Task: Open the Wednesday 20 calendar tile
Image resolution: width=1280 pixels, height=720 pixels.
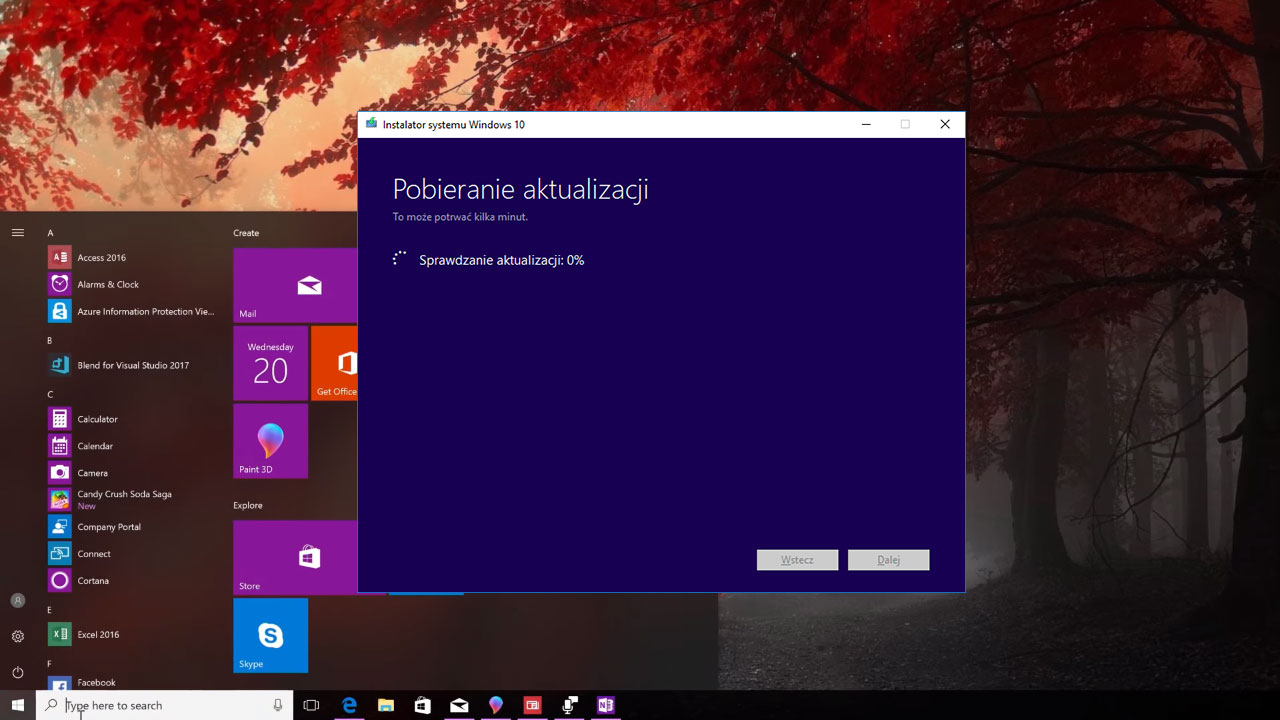Action: (x=271, y=363)
